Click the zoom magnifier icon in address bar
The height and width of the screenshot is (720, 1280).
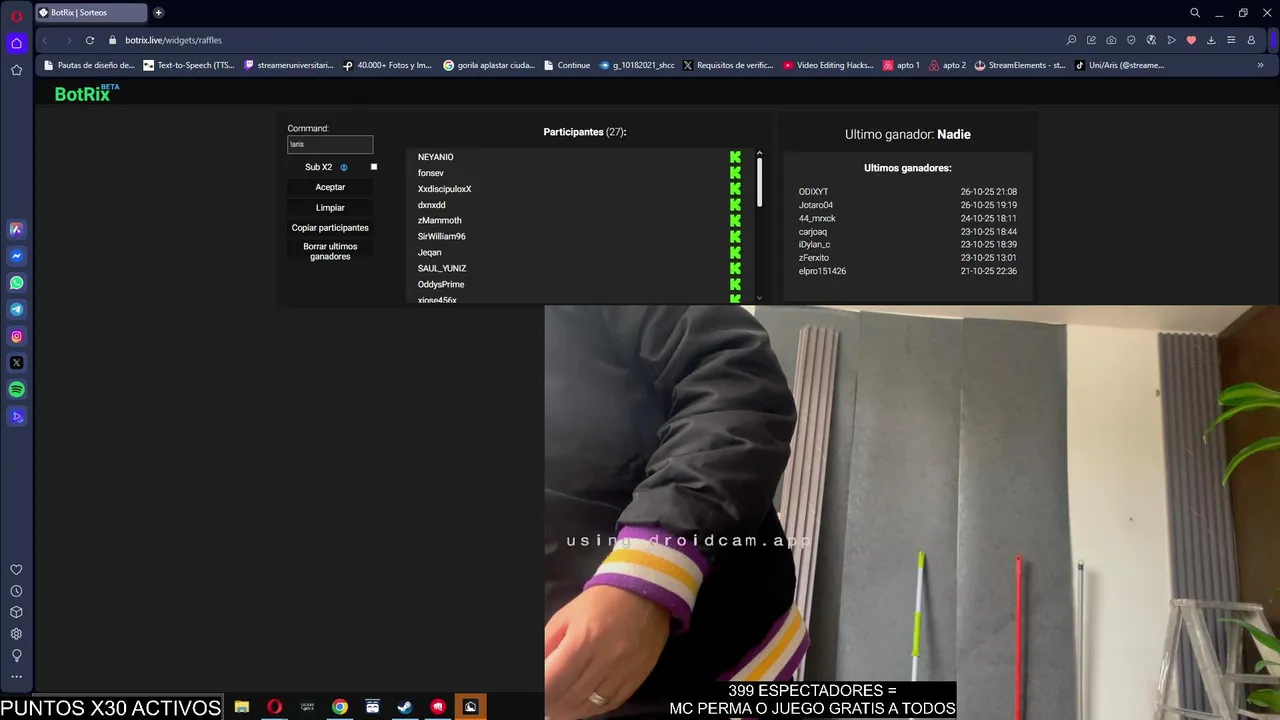tap(1071, 40)
